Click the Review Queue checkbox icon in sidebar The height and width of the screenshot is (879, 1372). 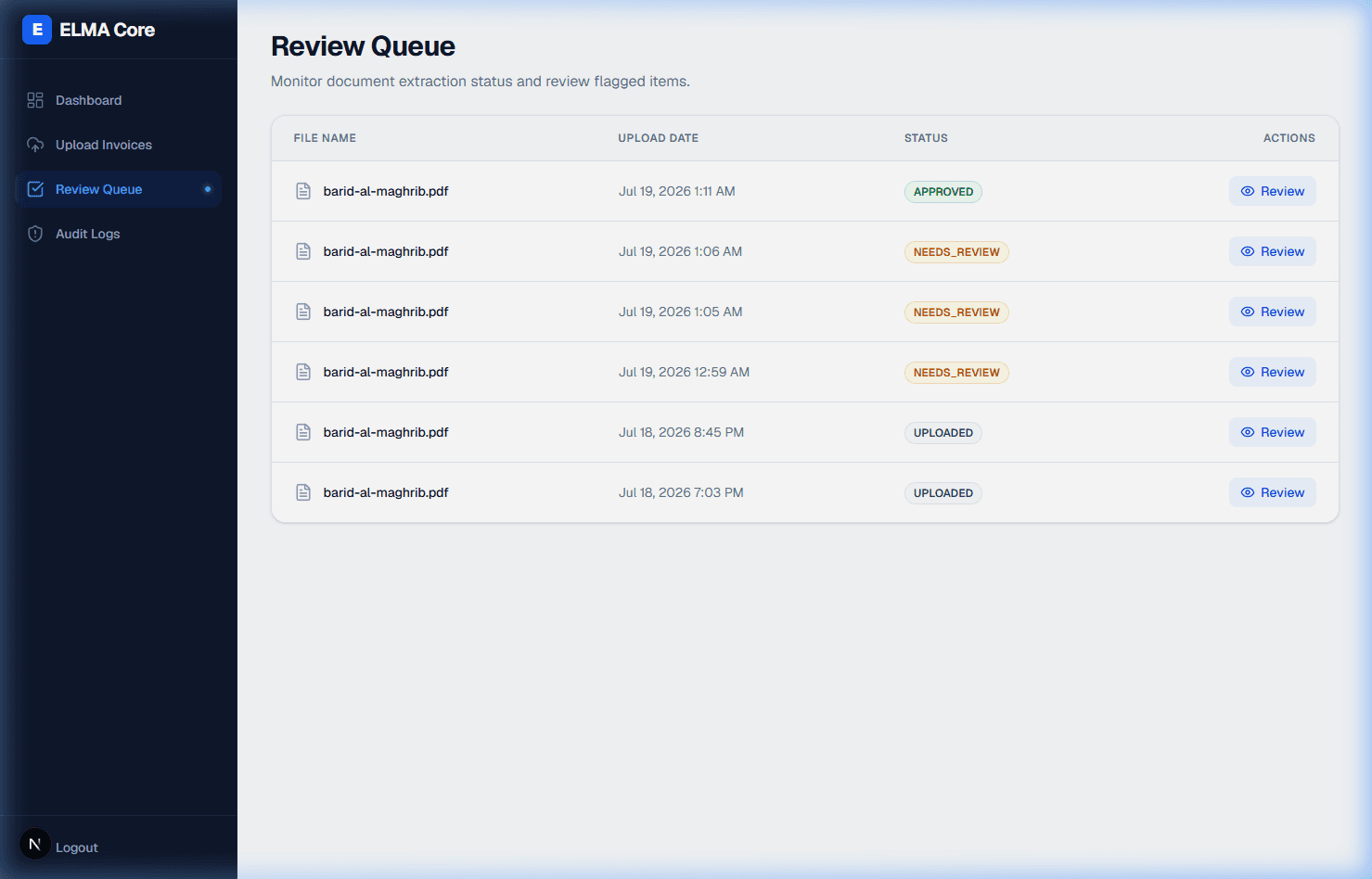tap(35, 189)
